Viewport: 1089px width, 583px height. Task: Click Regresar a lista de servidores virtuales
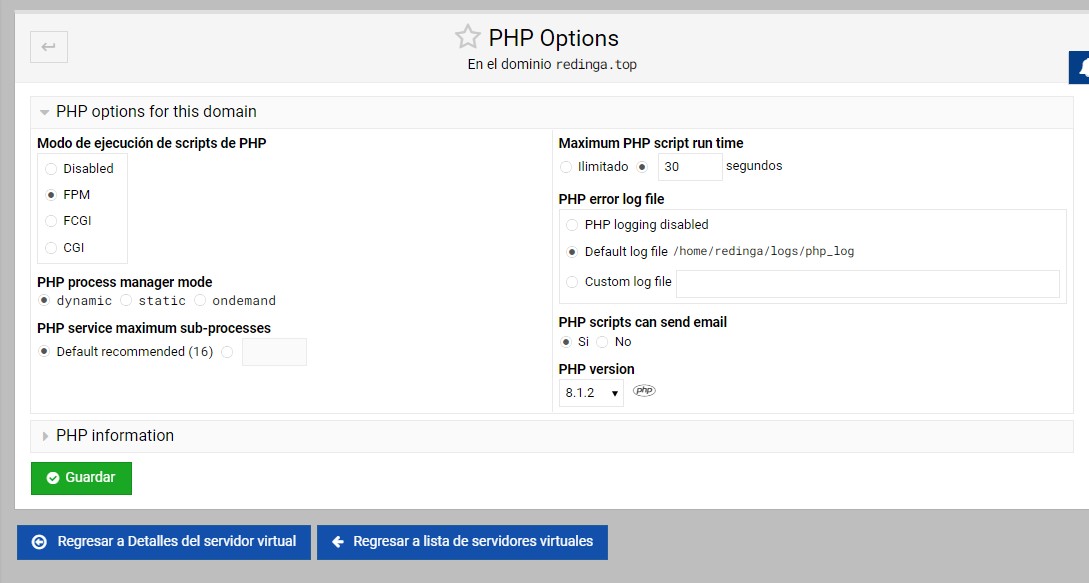click(462, 542)
